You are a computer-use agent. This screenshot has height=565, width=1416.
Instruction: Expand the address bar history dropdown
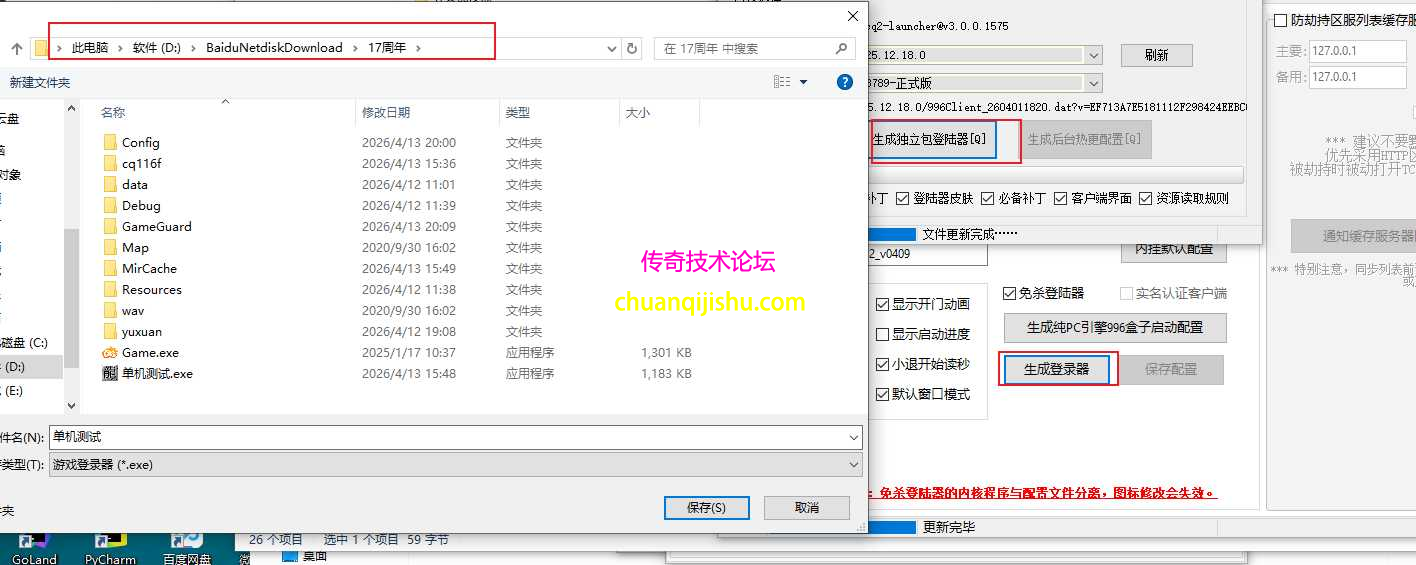[x=613, y=48]
